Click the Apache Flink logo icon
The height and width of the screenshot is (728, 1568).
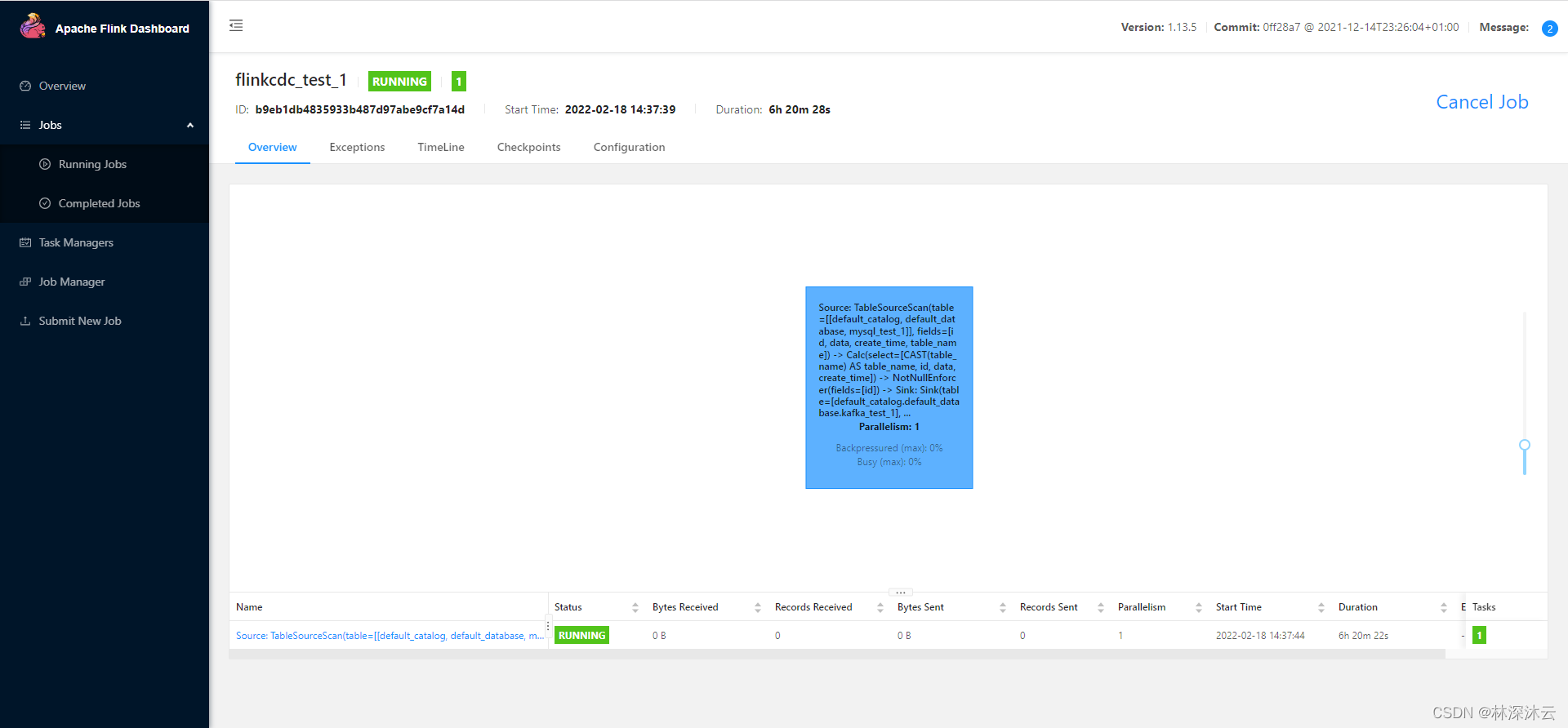click(33, 26)
